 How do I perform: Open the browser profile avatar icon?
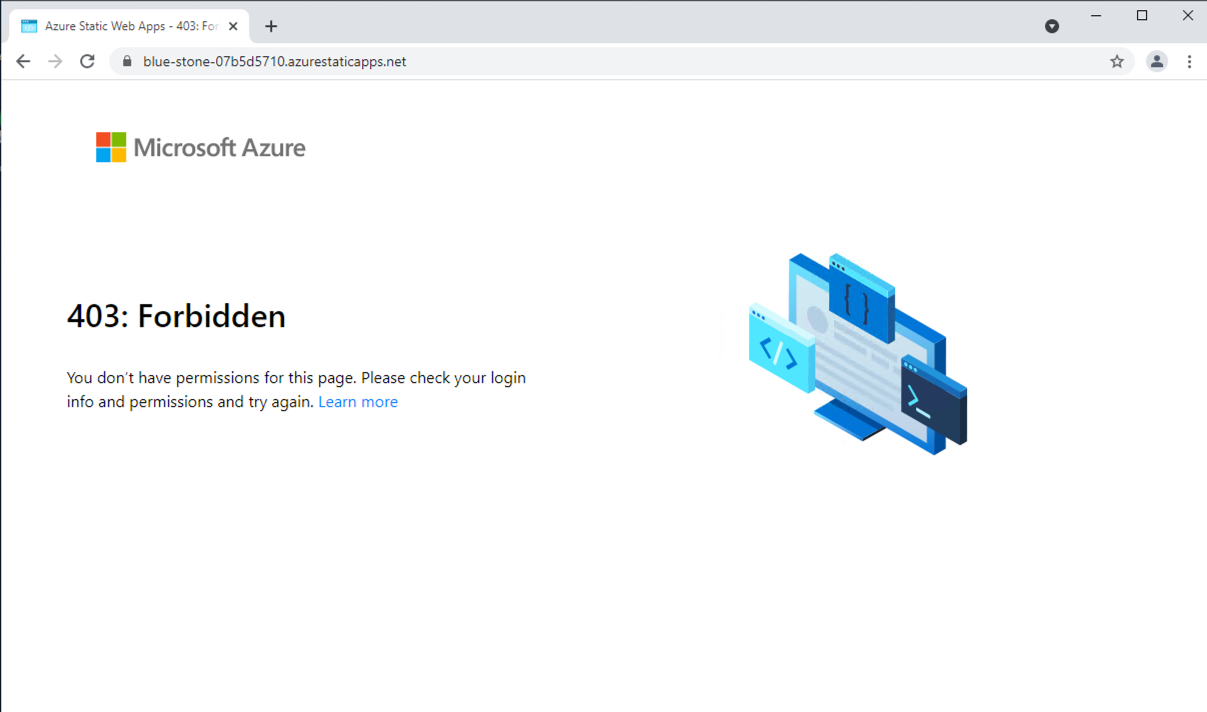[x=1157, y=61]
